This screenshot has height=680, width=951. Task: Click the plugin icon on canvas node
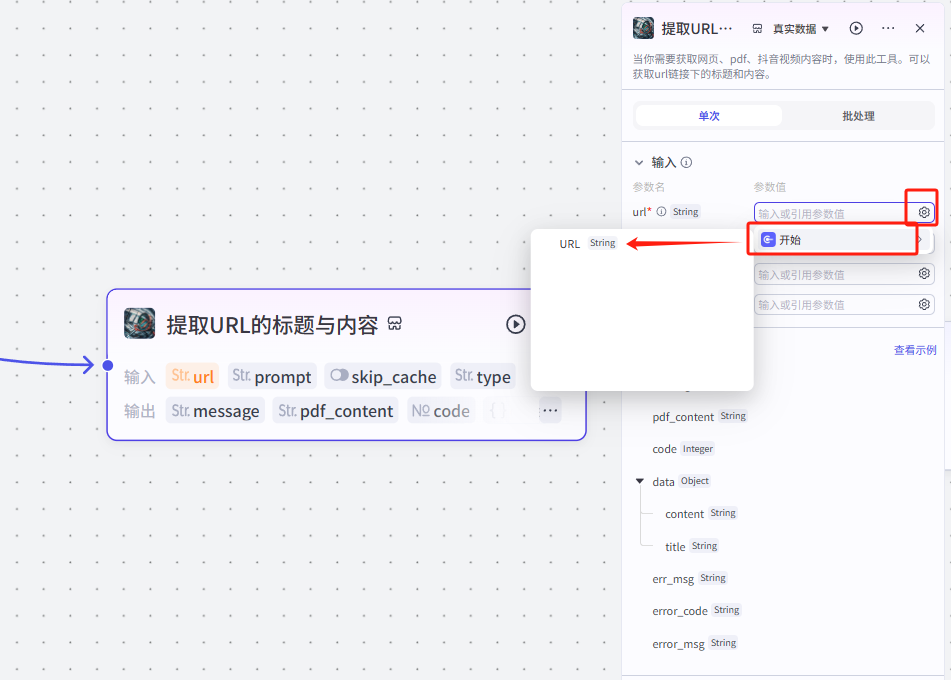coord(139,323)
